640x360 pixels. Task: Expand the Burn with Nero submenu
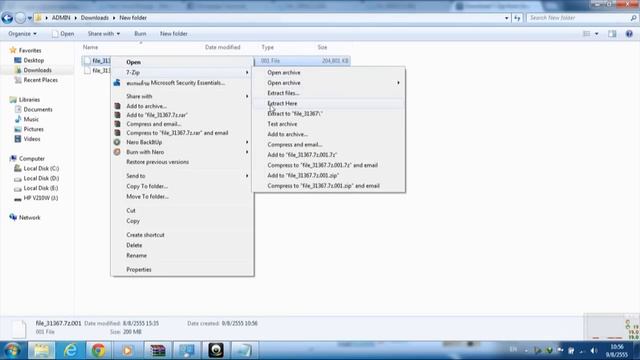(x=182, y=152)
